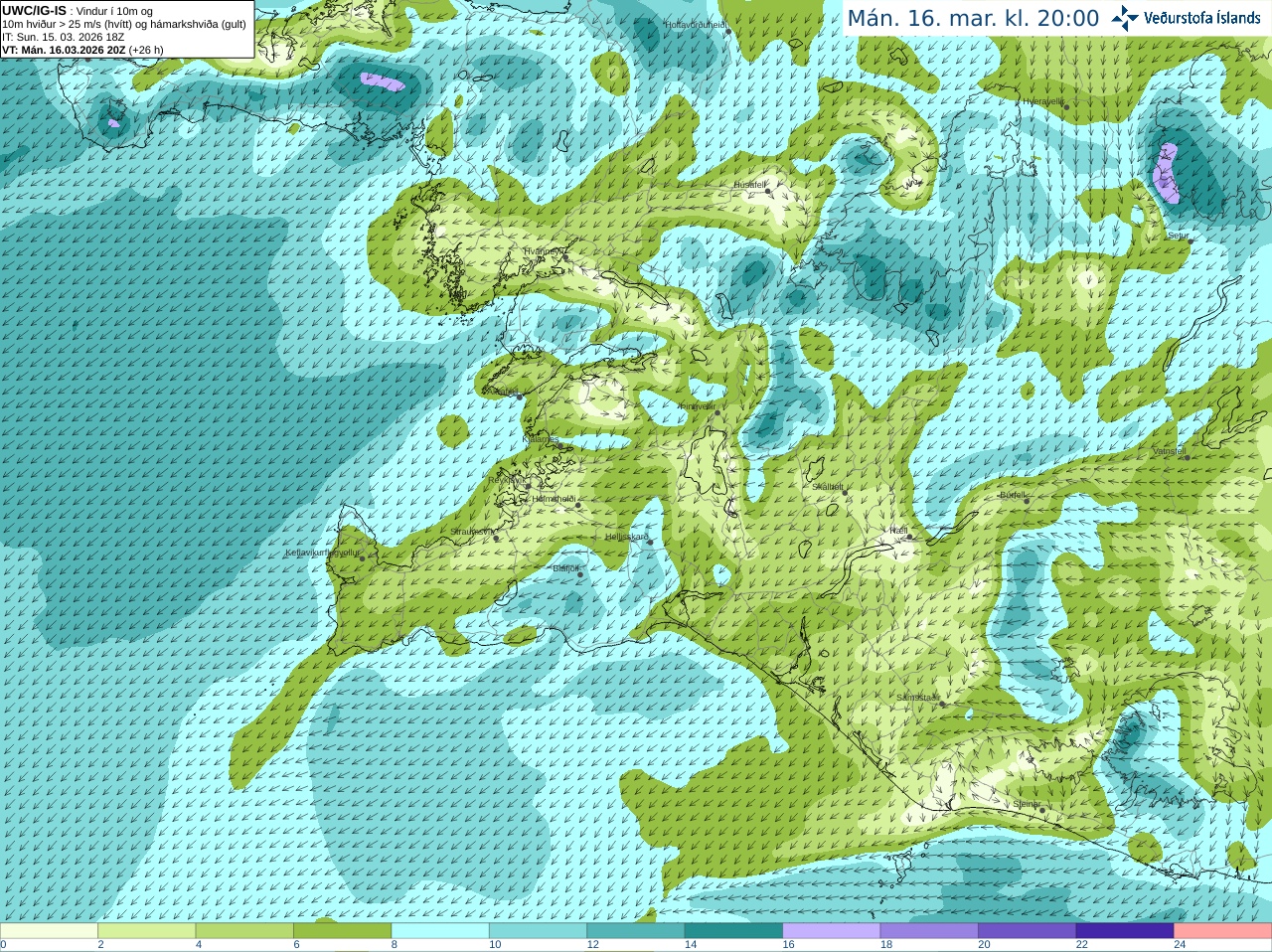
Task: Click the Keflavíkurflugvöllur station label
Action: click(x=322, y=553)
